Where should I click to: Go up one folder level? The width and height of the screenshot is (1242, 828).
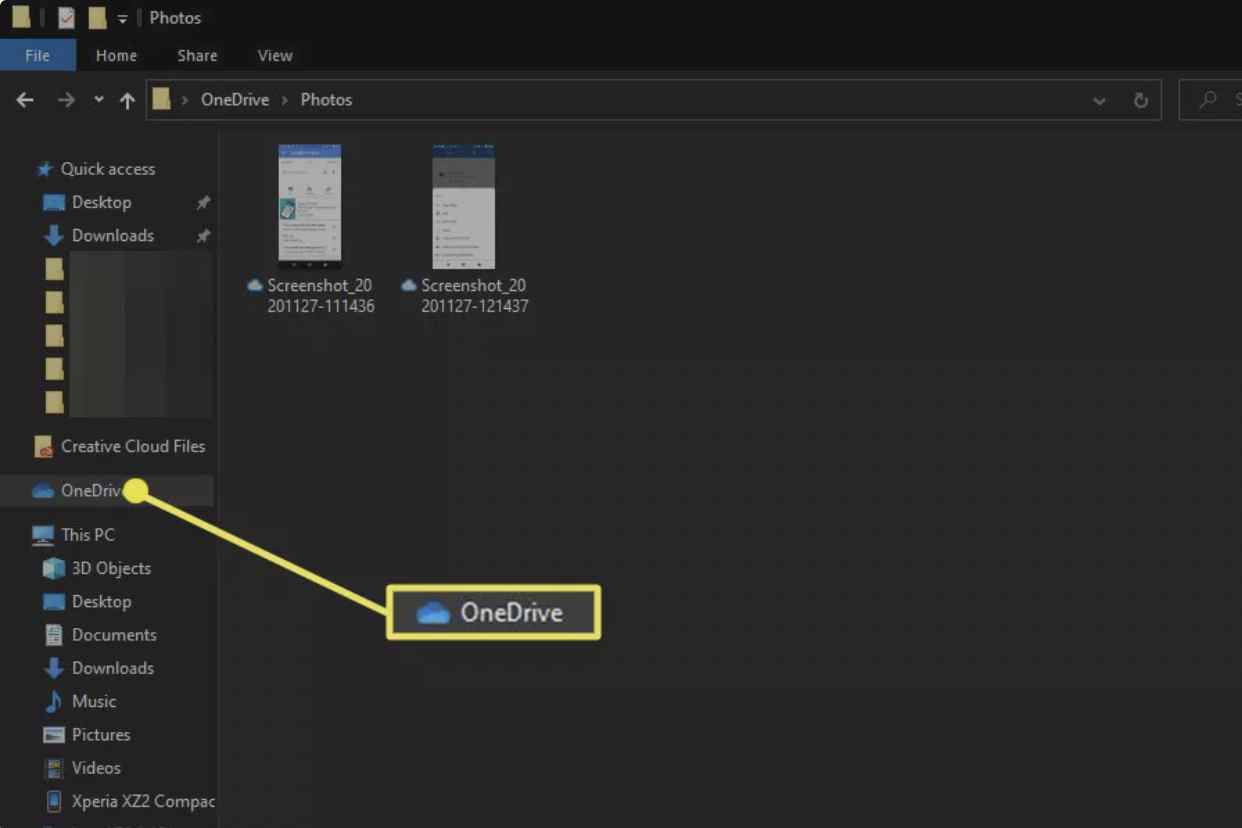tap(127, 100)
